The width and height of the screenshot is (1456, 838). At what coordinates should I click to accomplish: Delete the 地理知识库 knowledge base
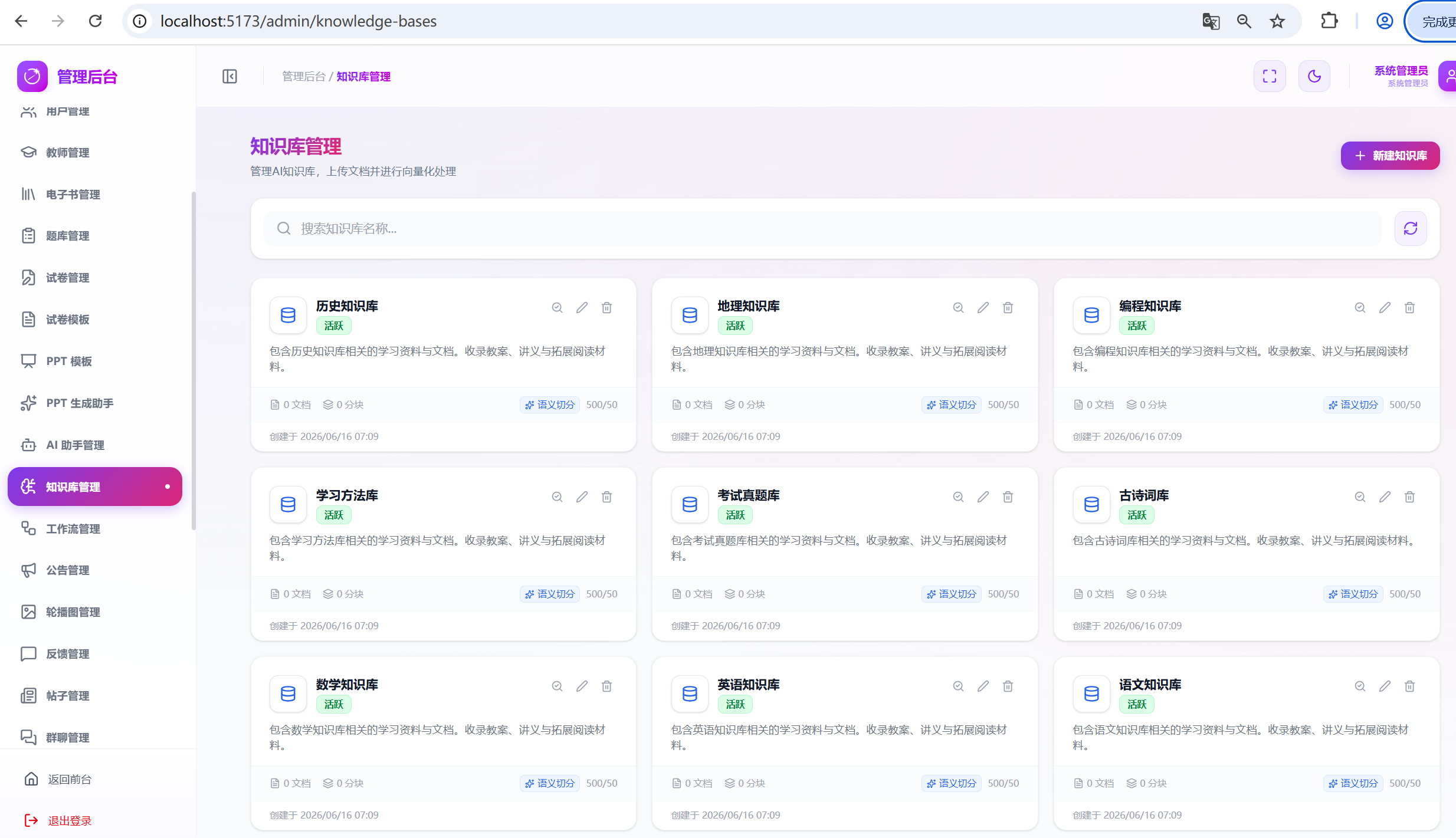click(x=1008, y=307)
